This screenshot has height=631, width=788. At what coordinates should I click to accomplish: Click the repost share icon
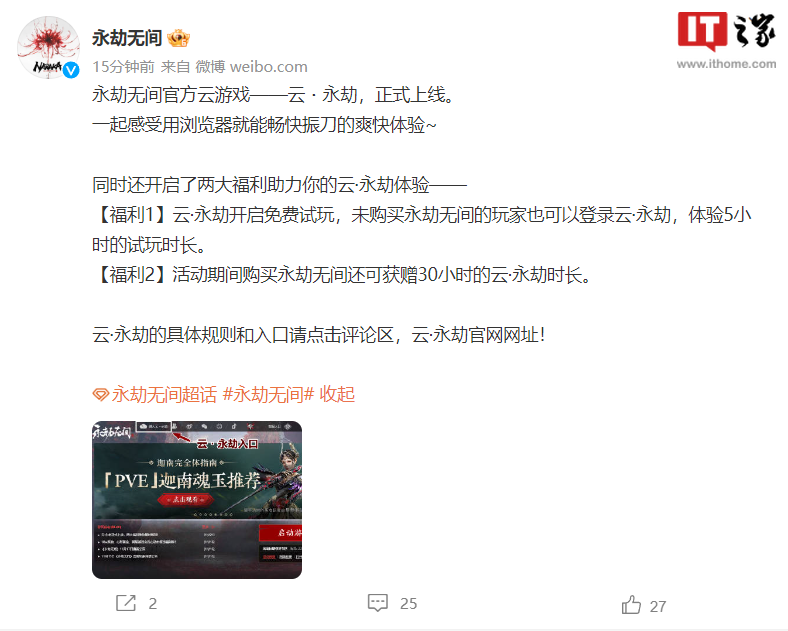point(126,602)
